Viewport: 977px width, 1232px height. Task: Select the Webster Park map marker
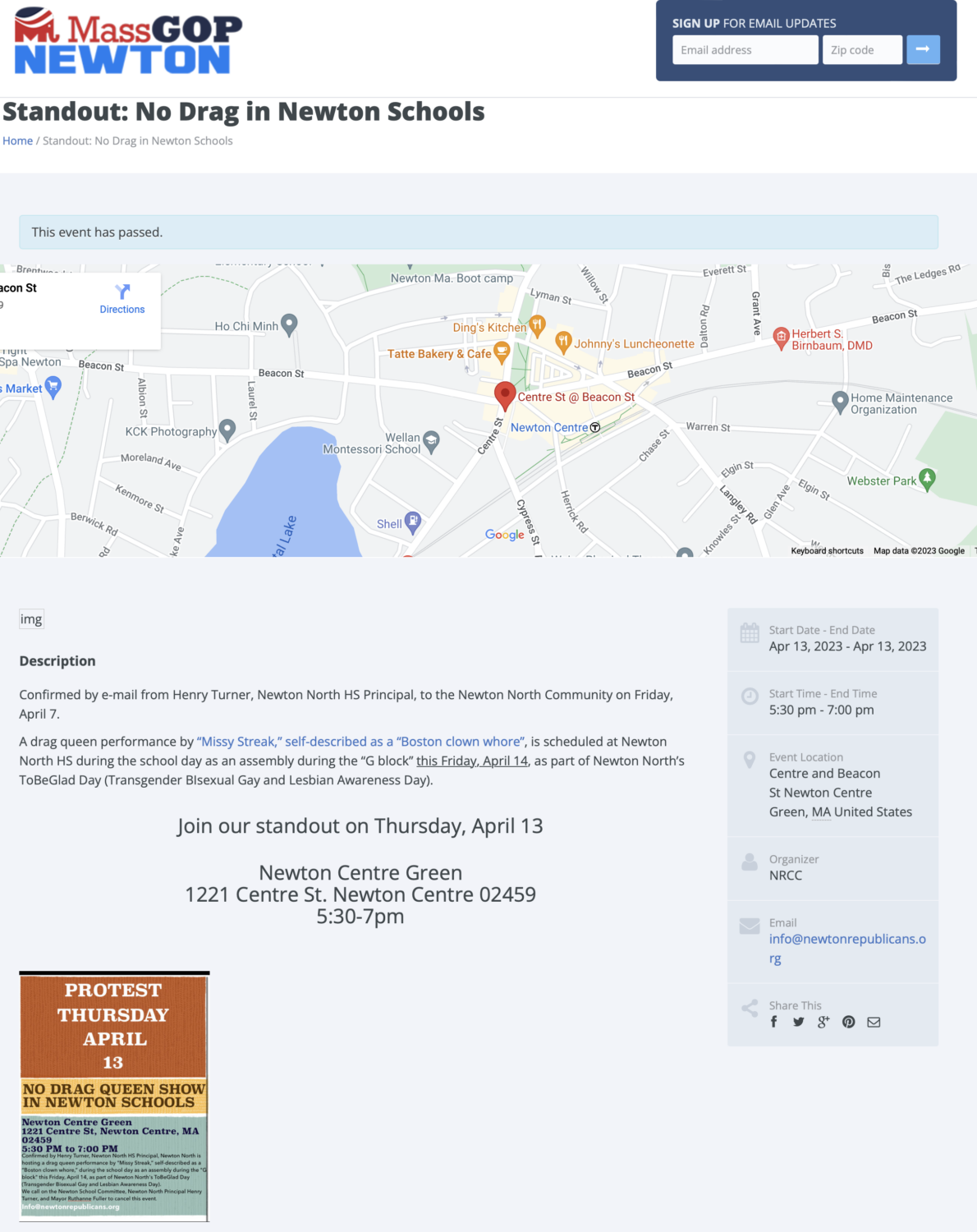click(x=927, y=479)
